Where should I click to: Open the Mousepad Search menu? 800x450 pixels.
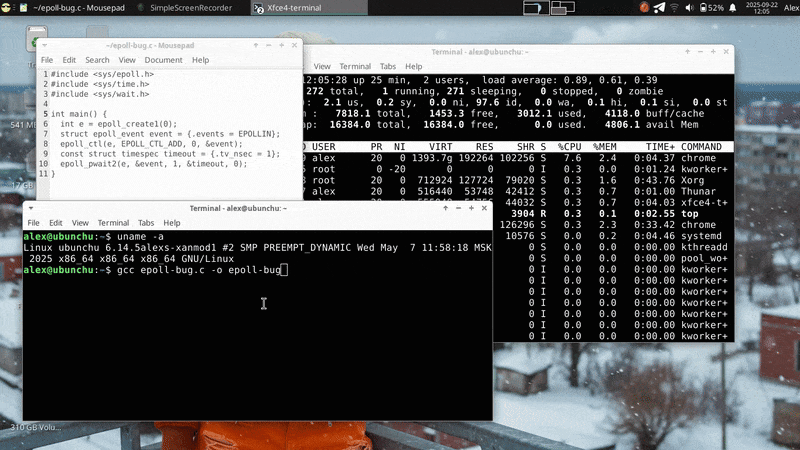(97, 60)
